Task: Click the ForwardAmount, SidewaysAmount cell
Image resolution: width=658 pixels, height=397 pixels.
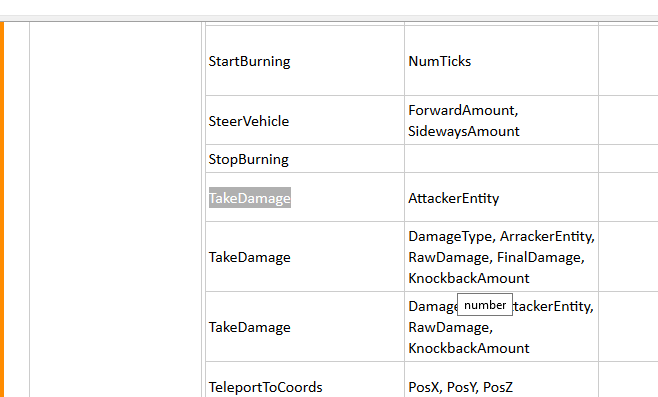Action: click(x=501, y=120)
